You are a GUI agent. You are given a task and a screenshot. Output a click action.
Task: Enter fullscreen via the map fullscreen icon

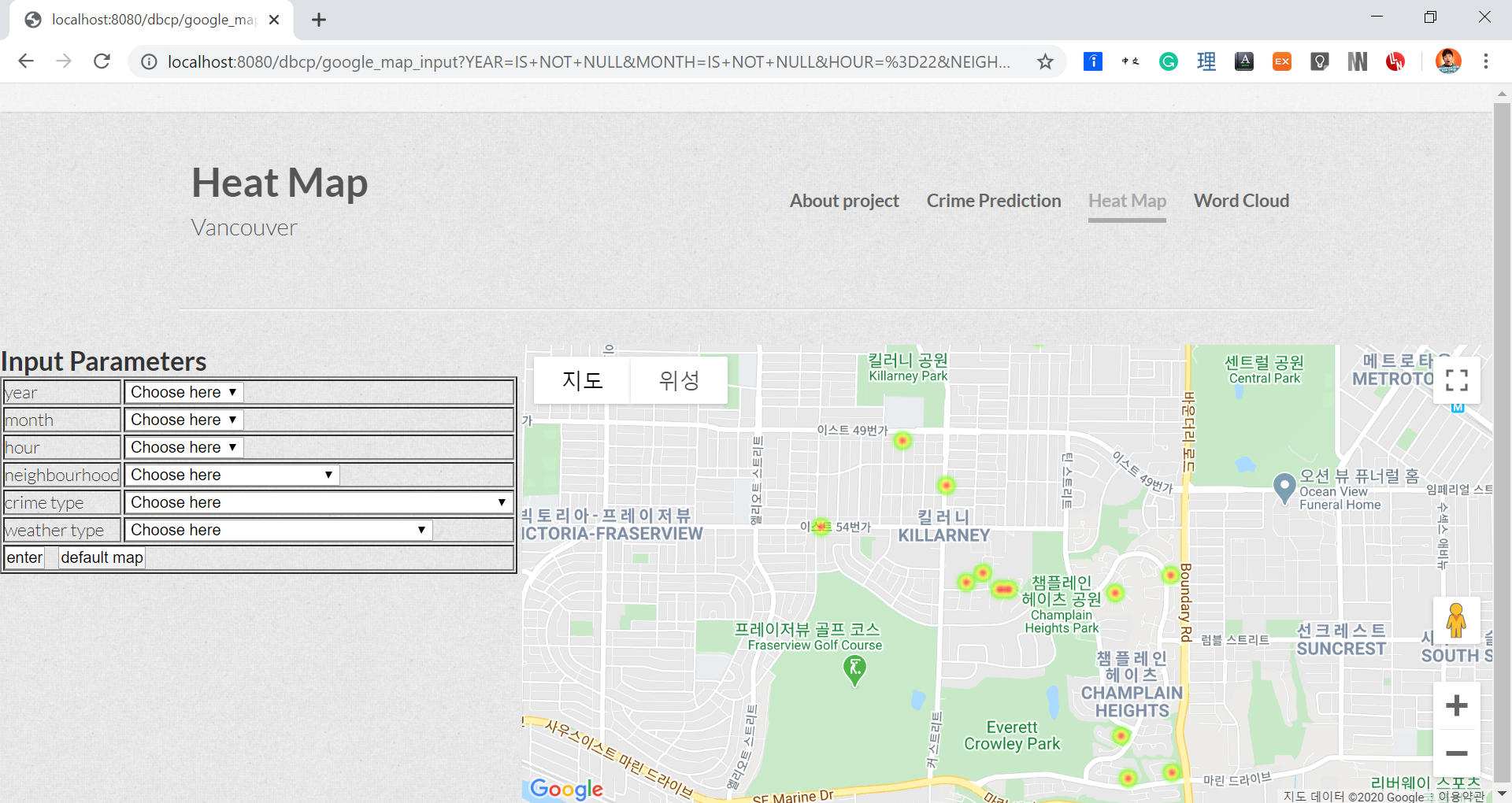(1457, 380)
